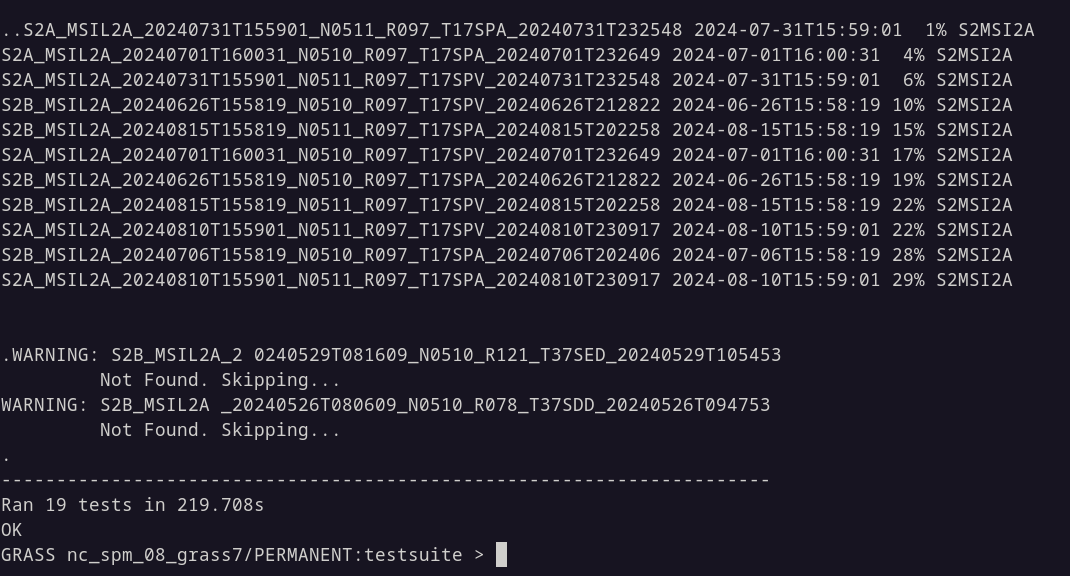Click the 15% cloud cover value
Image resolution: width=1070 pixels, height=576 pixels.
click(x=908, y=130)
